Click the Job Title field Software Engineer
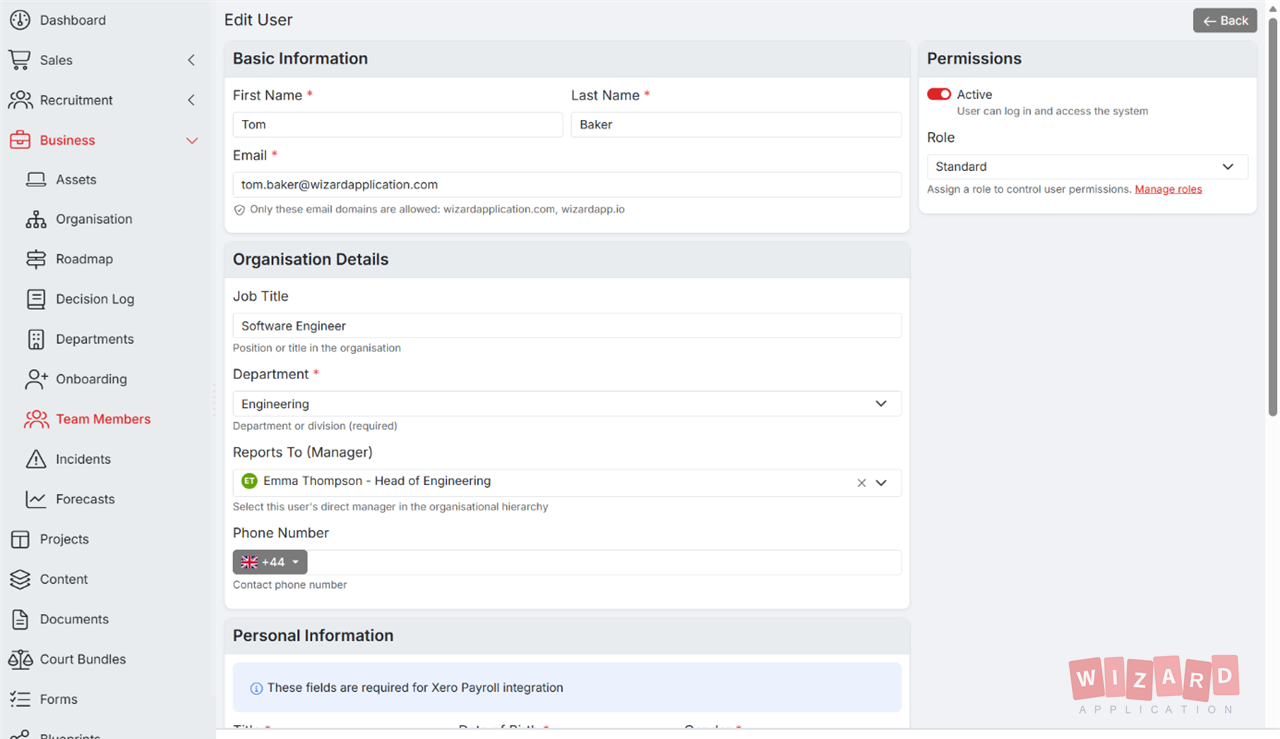Viewport: 1280px width, 739px height. pyautogui.click(x=567, y=326)
